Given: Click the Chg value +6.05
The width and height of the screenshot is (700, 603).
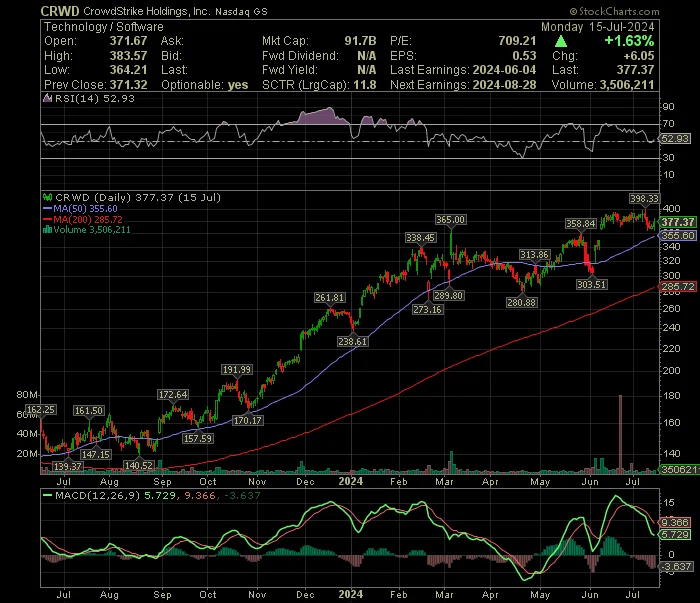Looking at the screenshot, I should point(639,56).
